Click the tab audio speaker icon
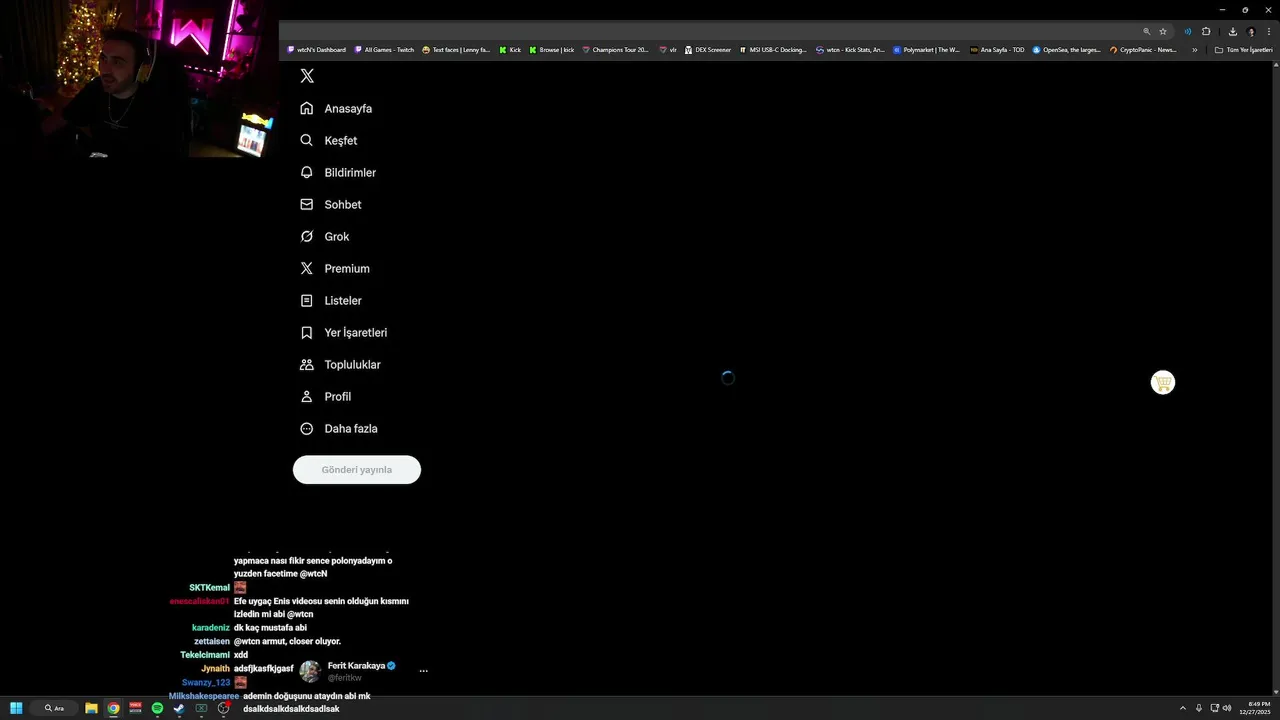The width and height of the screenshot is (1280, 720). (1188, 31)
